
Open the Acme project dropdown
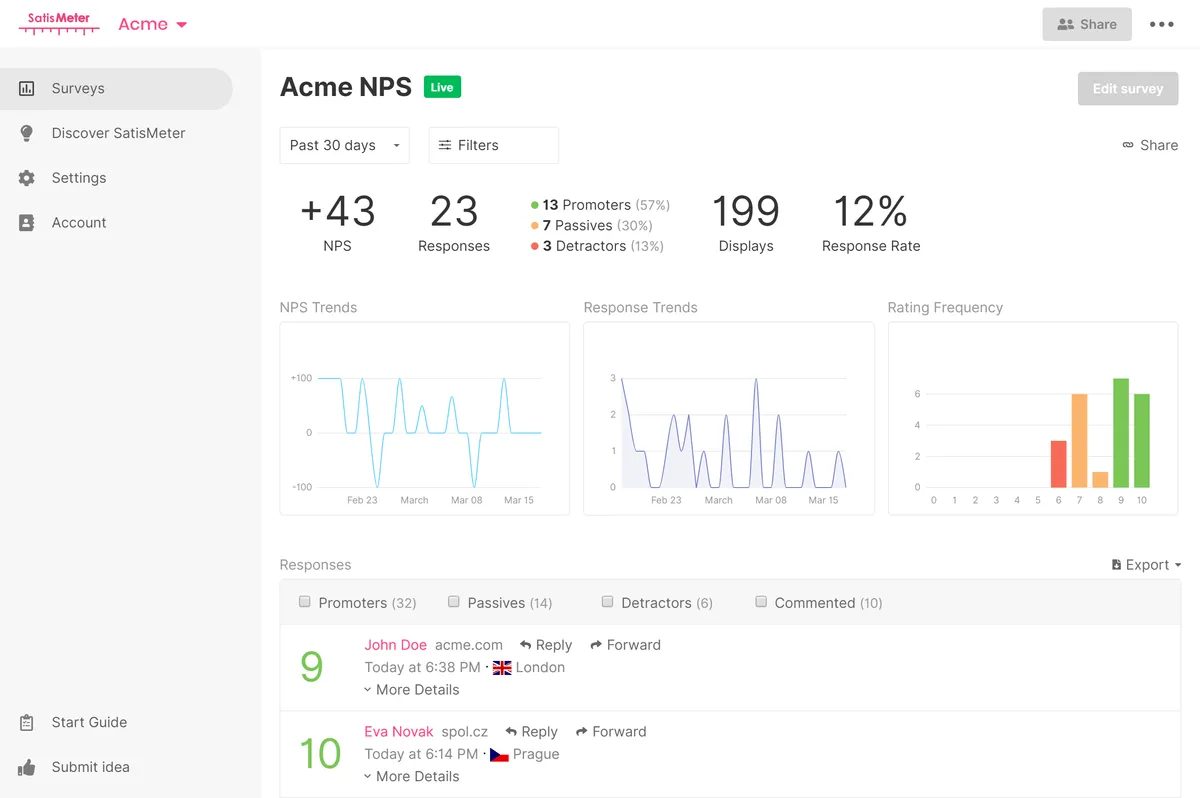click(x=152, y=25)
